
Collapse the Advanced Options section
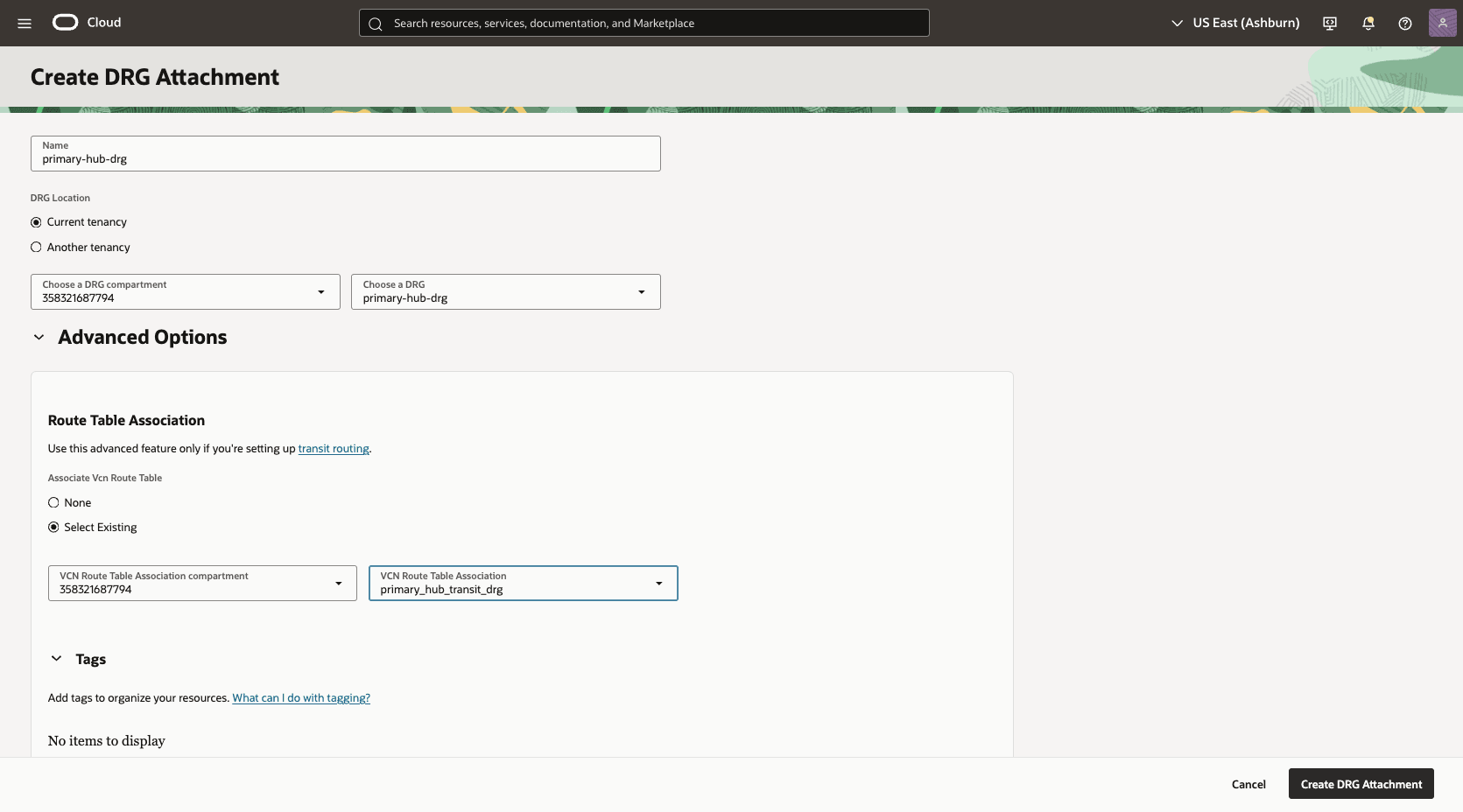point(39,337)
